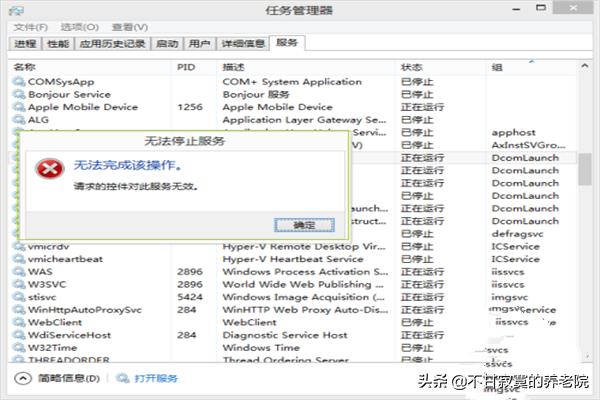
Task: Click the Task Manager title bar icon
Action: pyautogui.click(x=16, y=11)
